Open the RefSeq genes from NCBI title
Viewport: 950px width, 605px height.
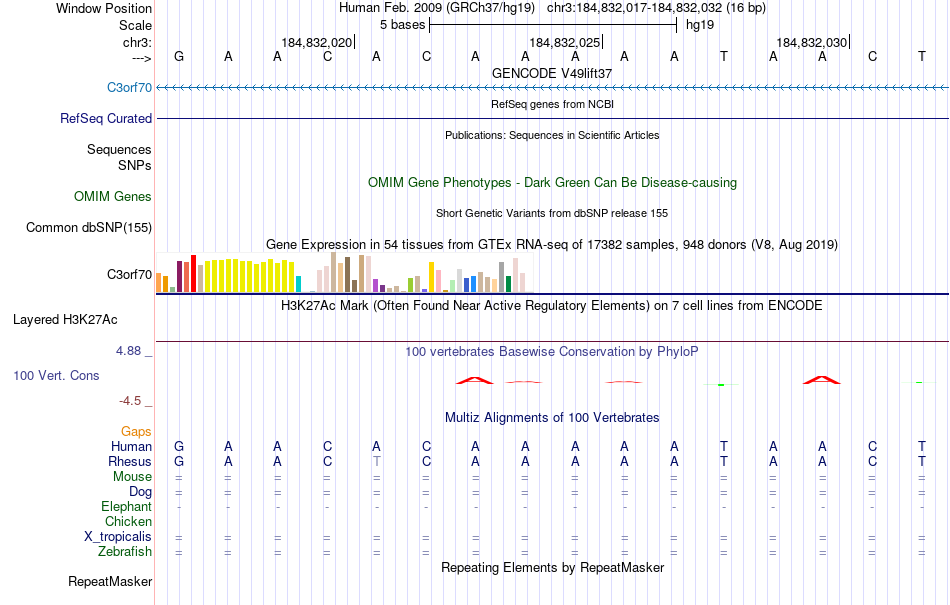[552, 104]
